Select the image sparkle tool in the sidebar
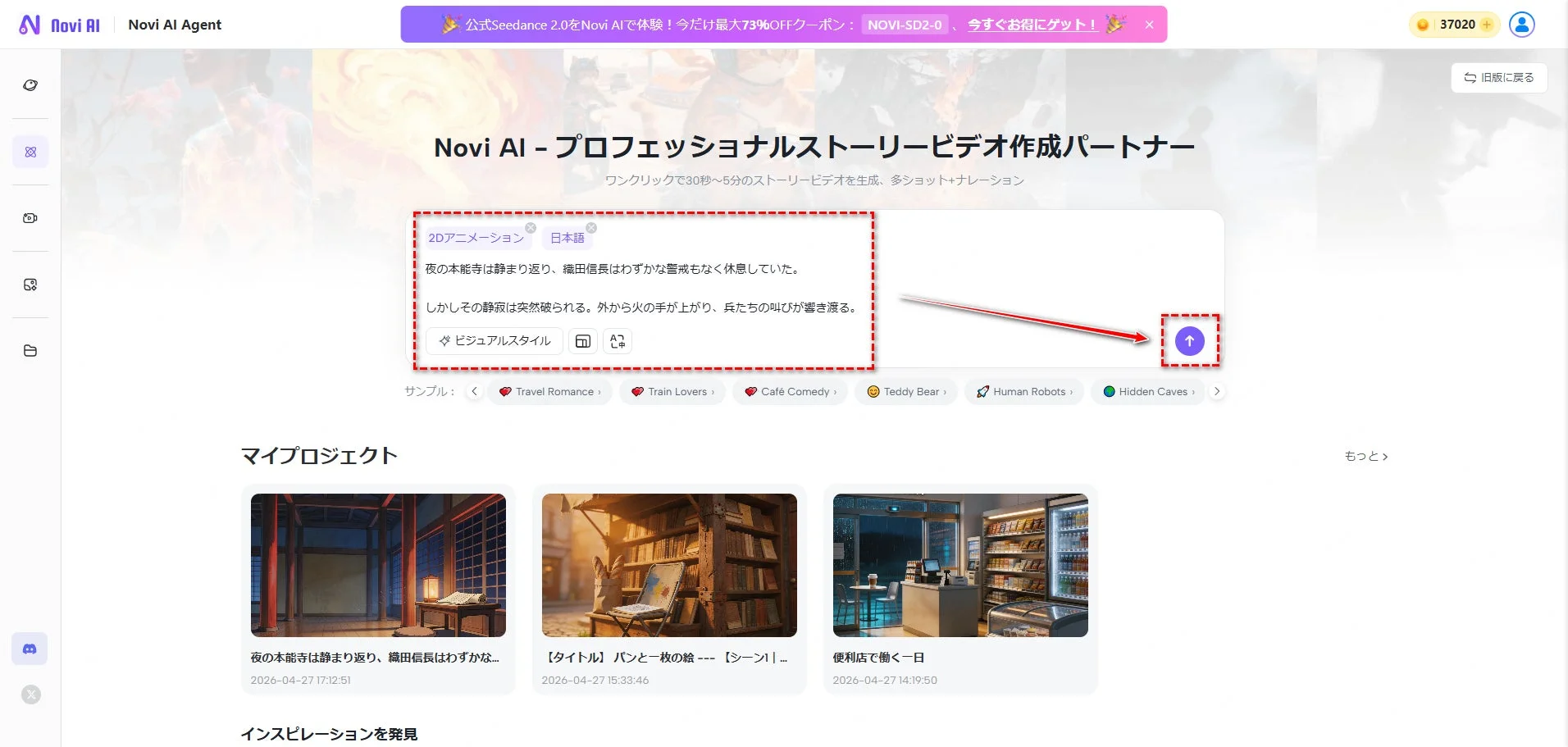This screenshot has height=747, width=1568. pos(30,284)
